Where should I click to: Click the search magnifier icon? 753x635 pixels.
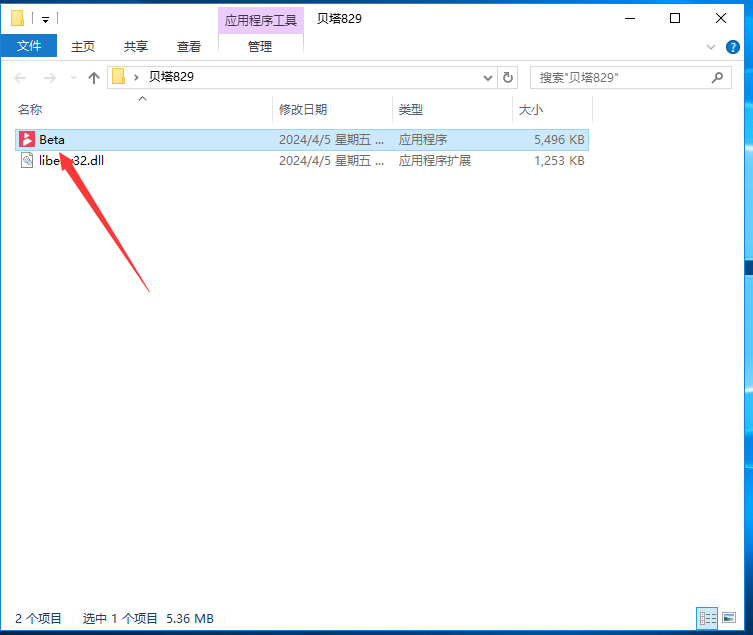point(717,77)
